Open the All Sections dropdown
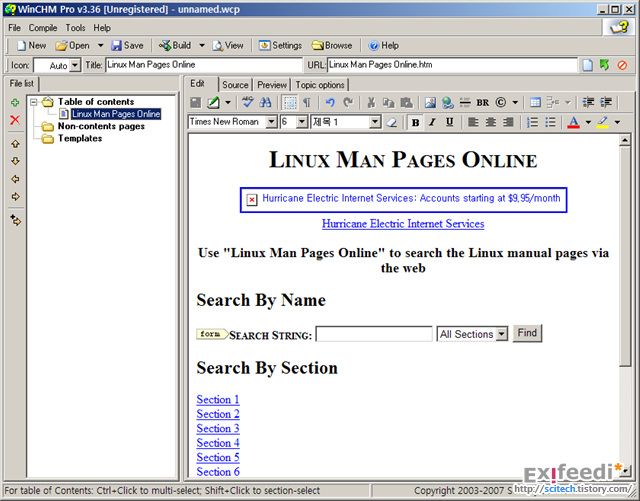Image resolution: width=640 pixels, height=501 pixels. [502, 334]
